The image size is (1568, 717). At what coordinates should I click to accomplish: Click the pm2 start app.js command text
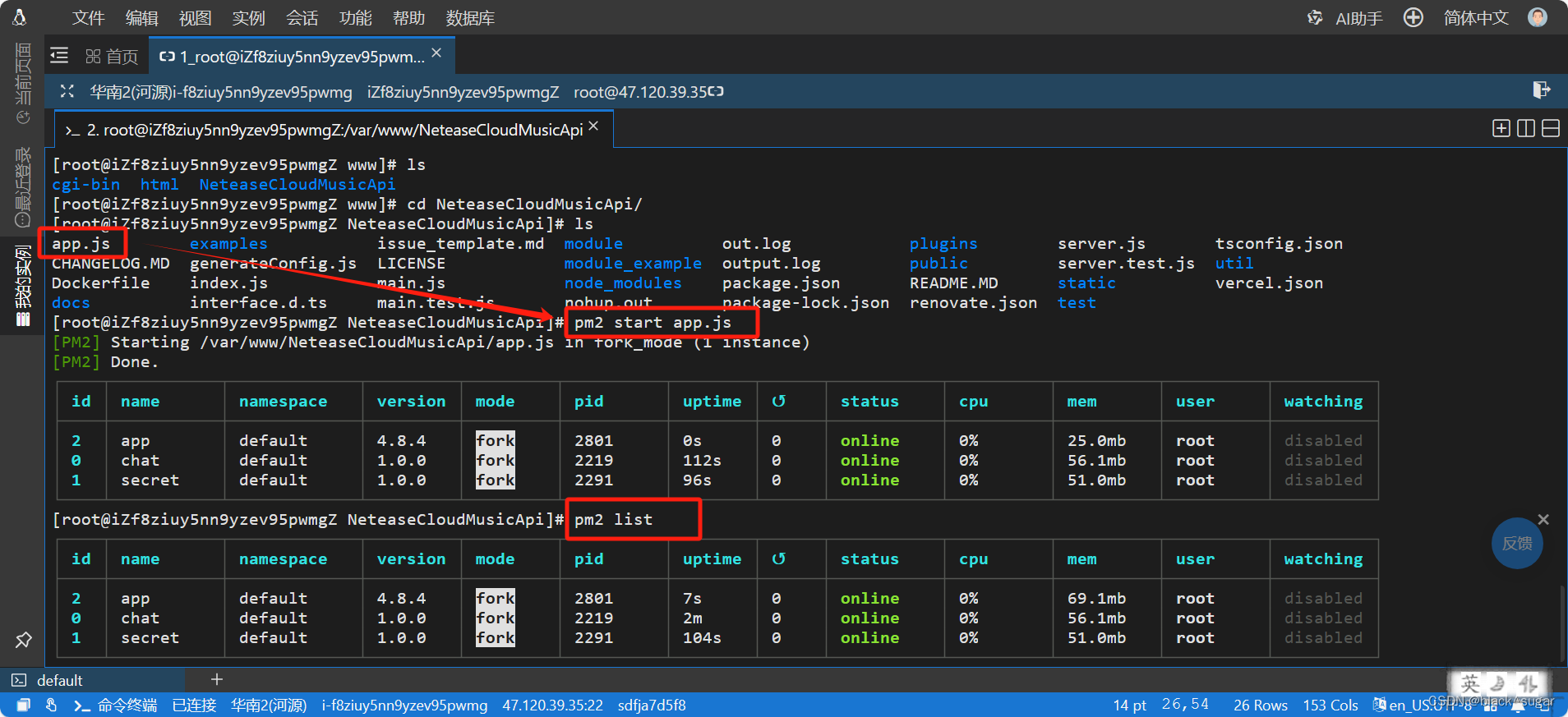653,323
